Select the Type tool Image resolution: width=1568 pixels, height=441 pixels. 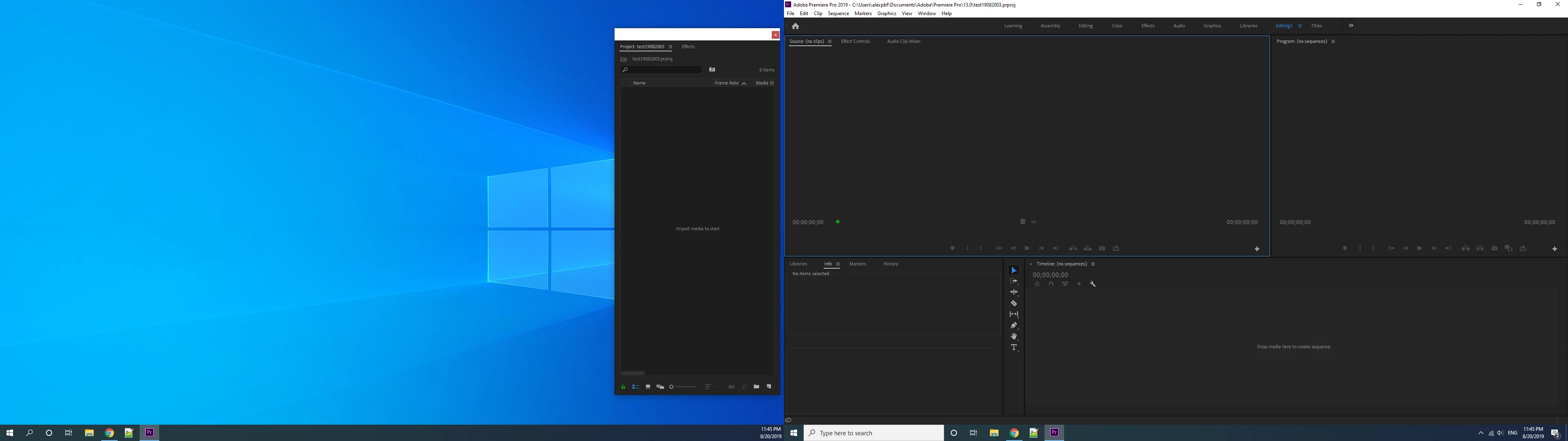(x=1013, y=347)
